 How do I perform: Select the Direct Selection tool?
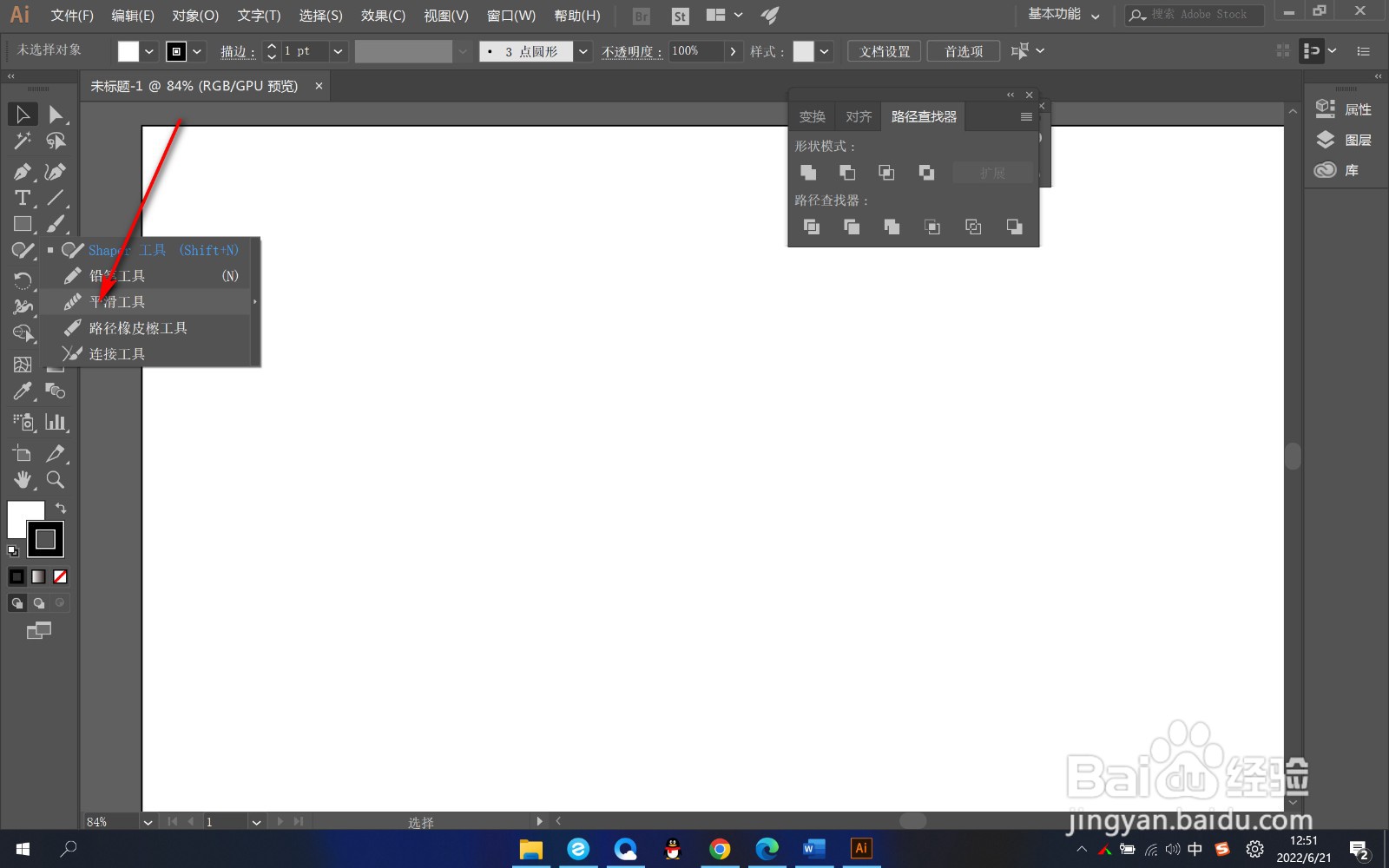pos(56,114)
